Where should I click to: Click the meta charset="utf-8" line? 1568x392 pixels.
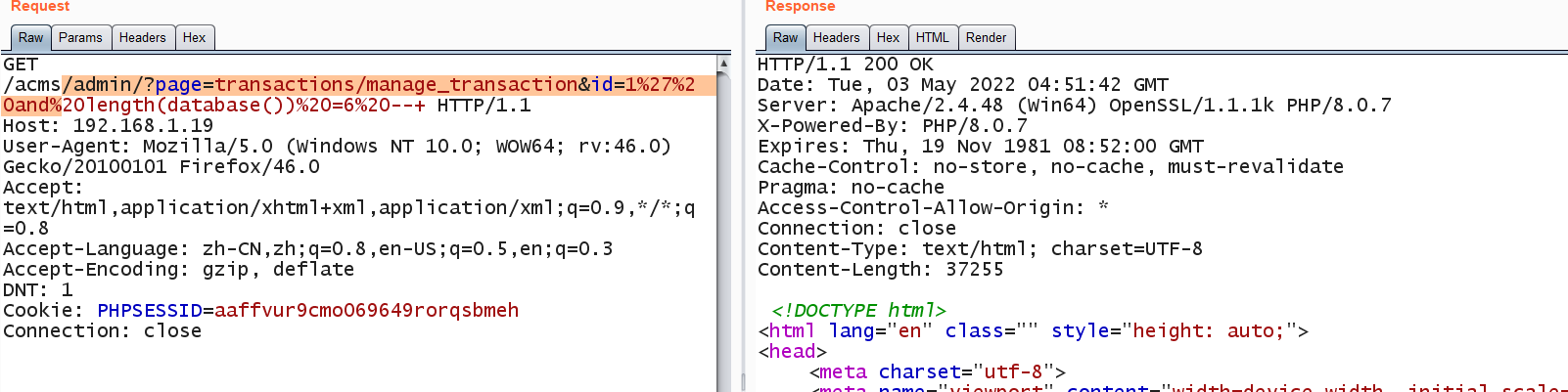[938, 372]
